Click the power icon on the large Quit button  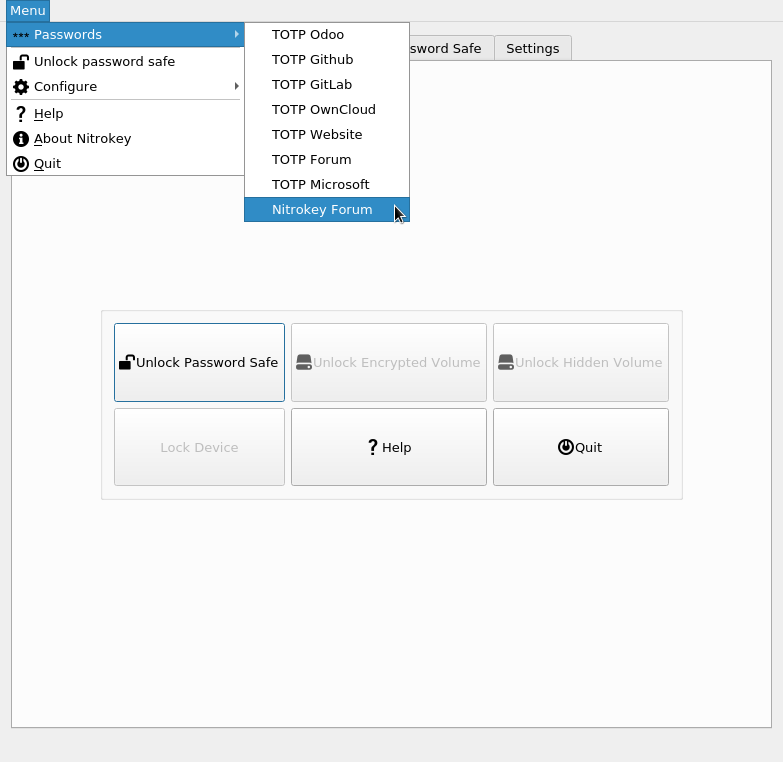tap(566, 448)
